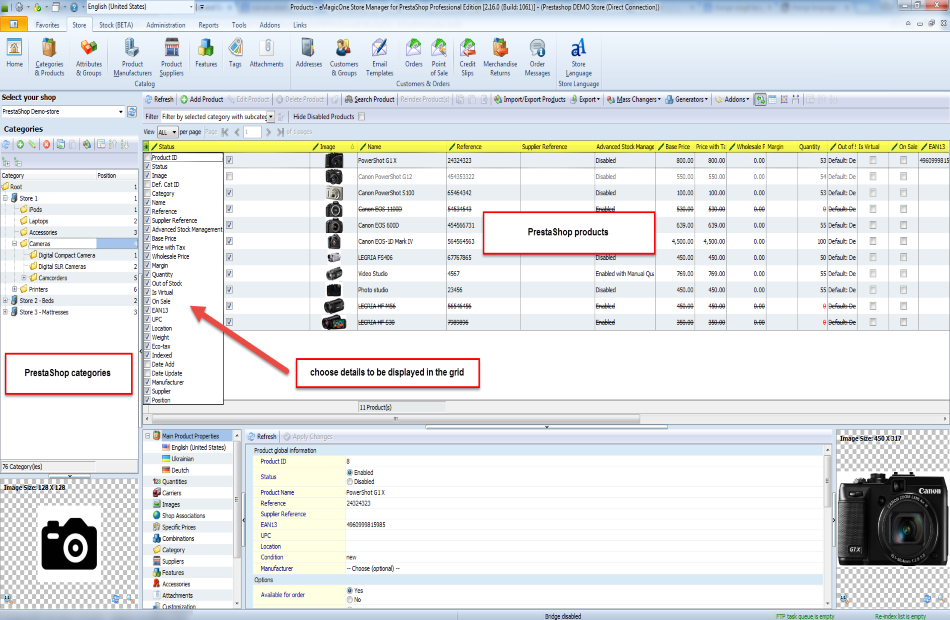Toggle Def. Cat ID column checkbox
This screenshot has width=950, height=620.
click(147, 184)
